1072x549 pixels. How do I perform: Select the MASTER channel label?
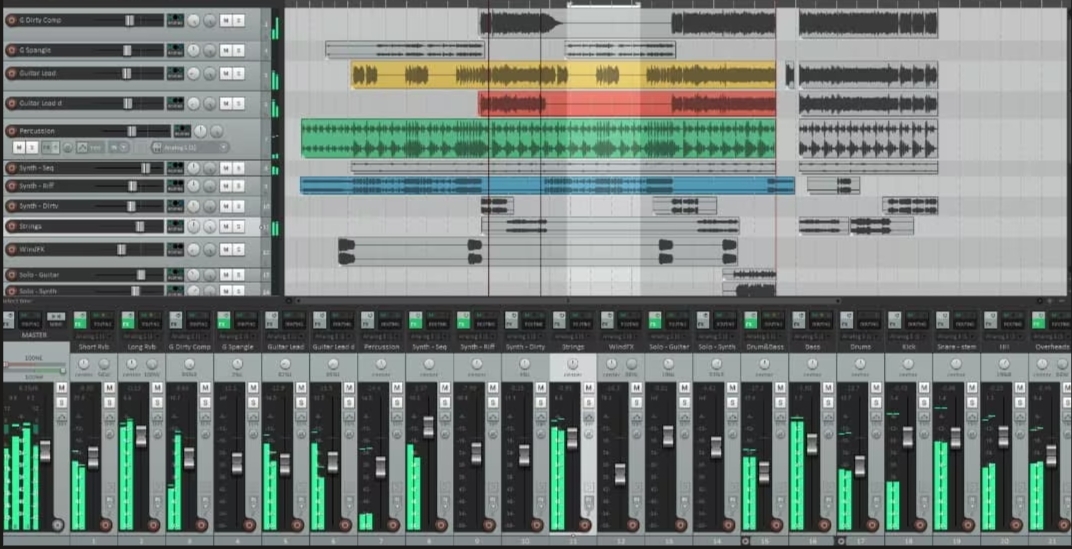pos(34,335)
